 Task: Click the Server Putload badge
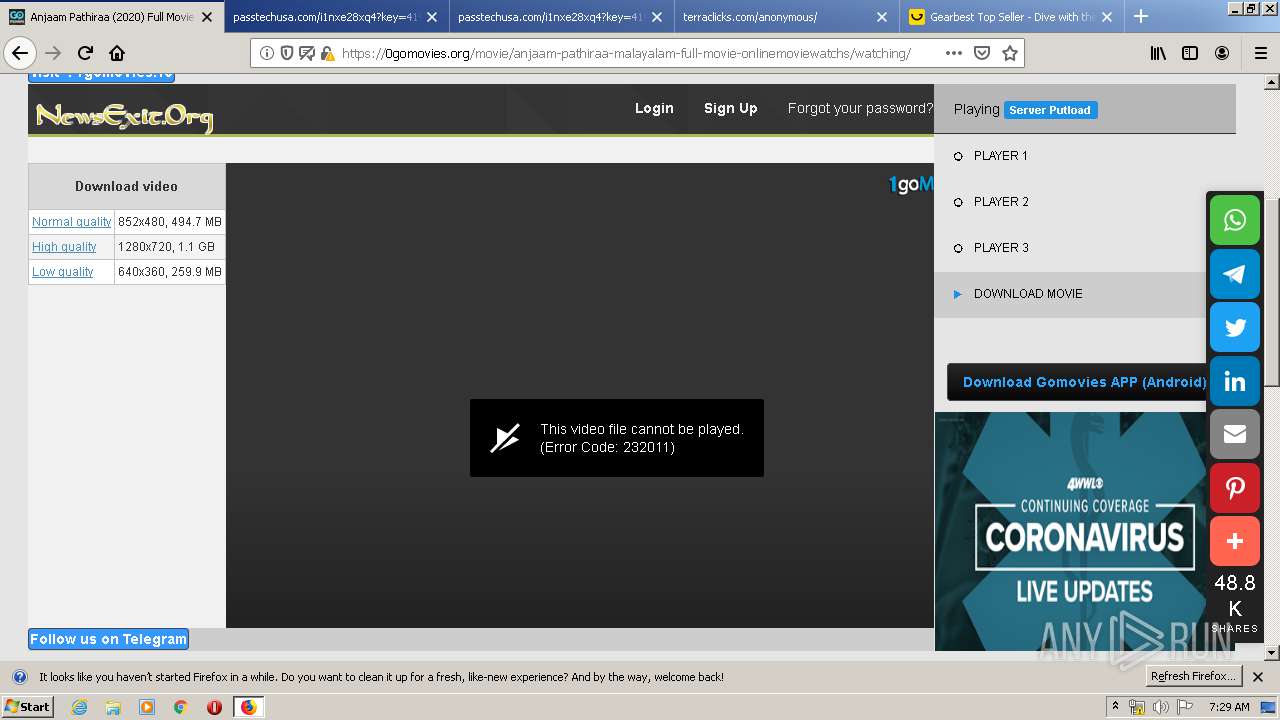[x=1050, y=110]
